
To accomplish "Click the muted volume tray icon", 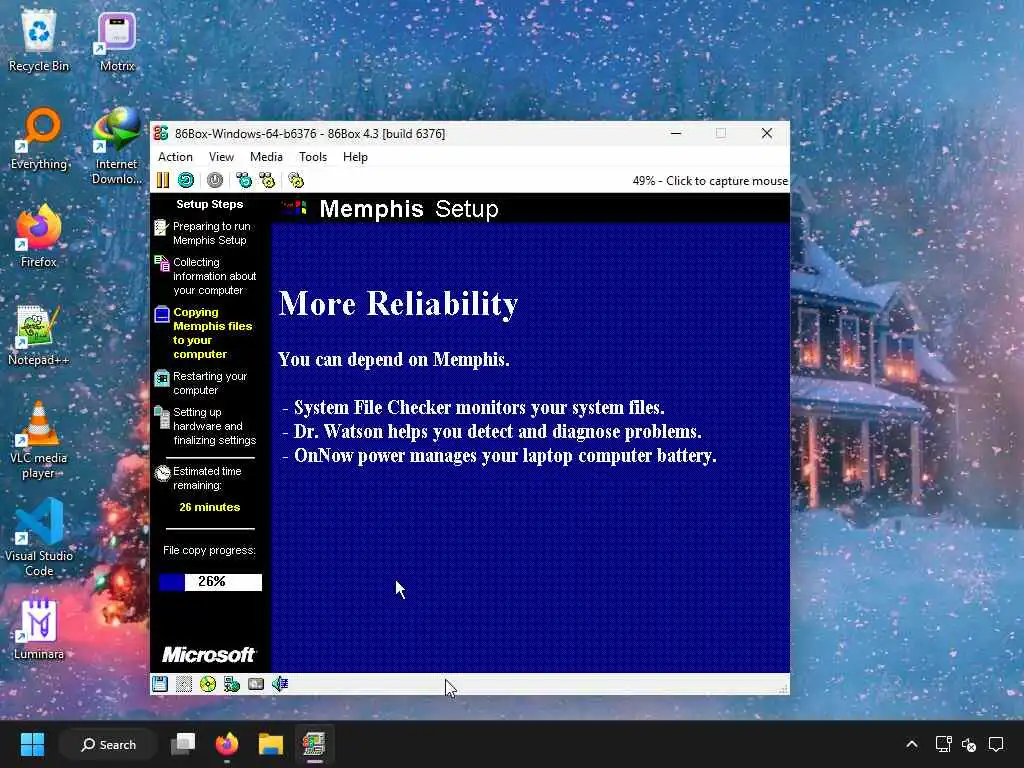I will [x=969, y=744].
